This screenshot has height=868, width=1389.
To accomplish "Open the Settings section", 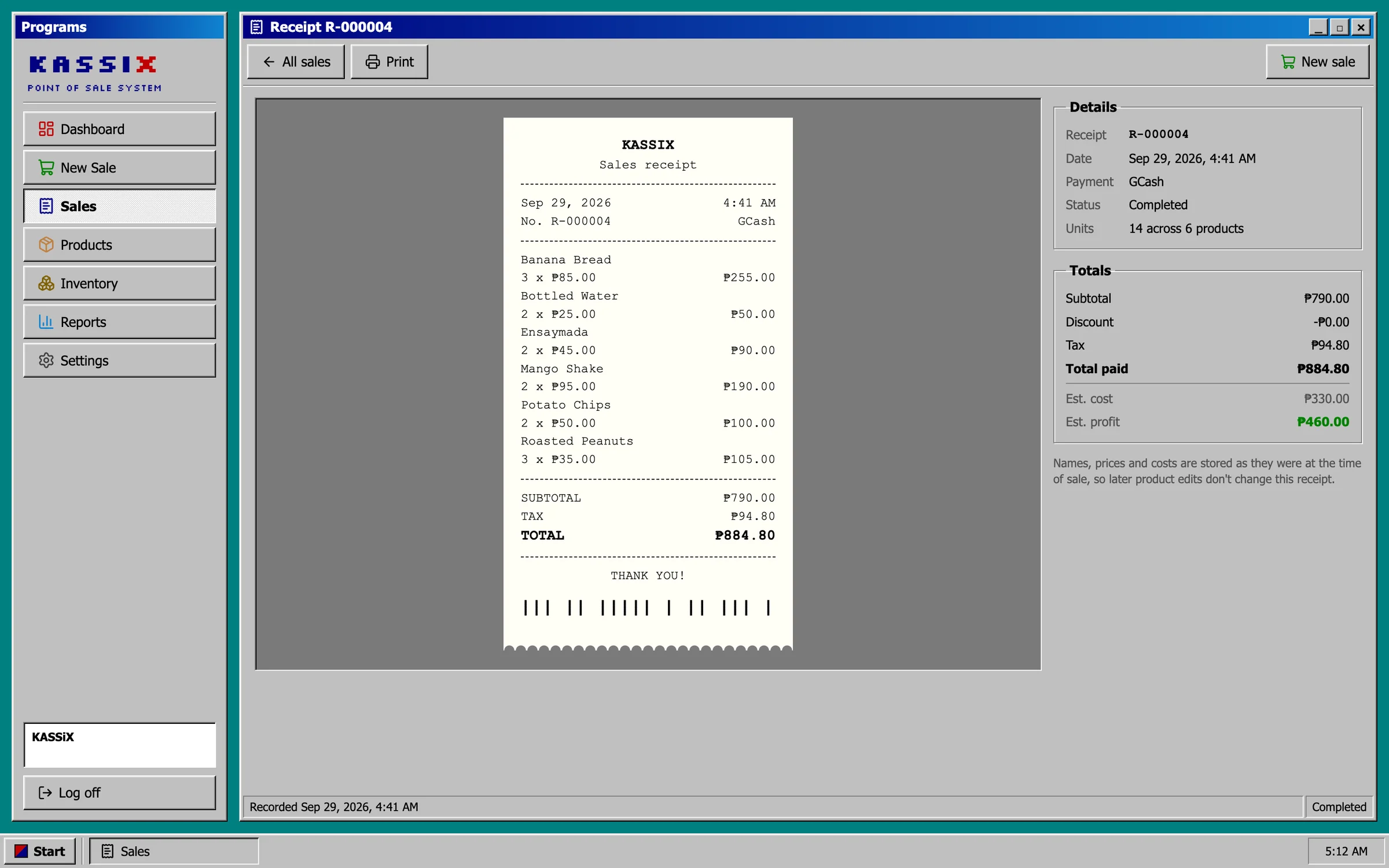I will [119, 360].
